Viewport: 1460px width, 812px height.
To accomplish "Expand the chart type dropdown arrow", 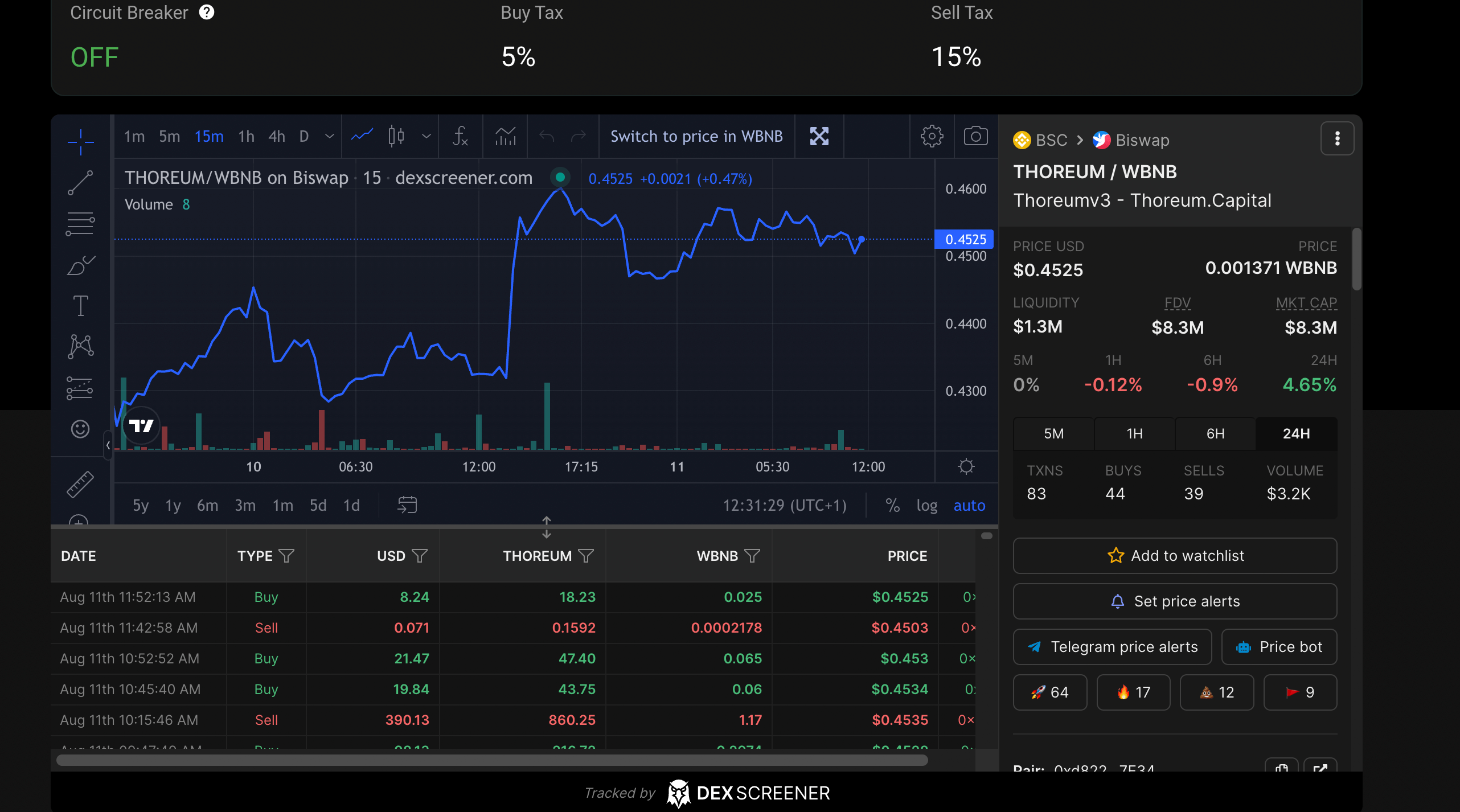I will 426,136.
